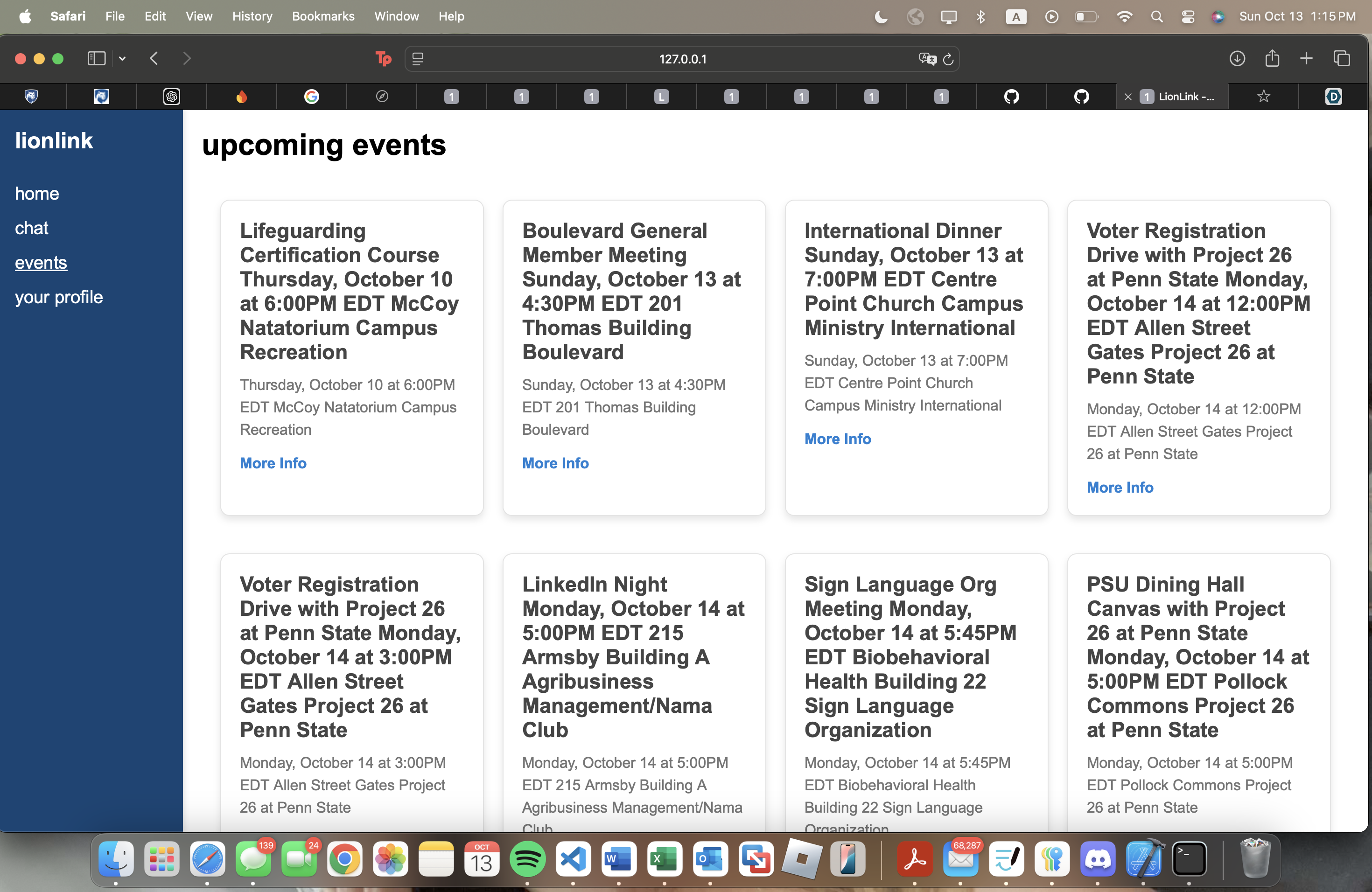Viewport: 1372px width, 892px height.
Task: Click the Safari sidebar toggle icon
Action: (x=96, y=58)
